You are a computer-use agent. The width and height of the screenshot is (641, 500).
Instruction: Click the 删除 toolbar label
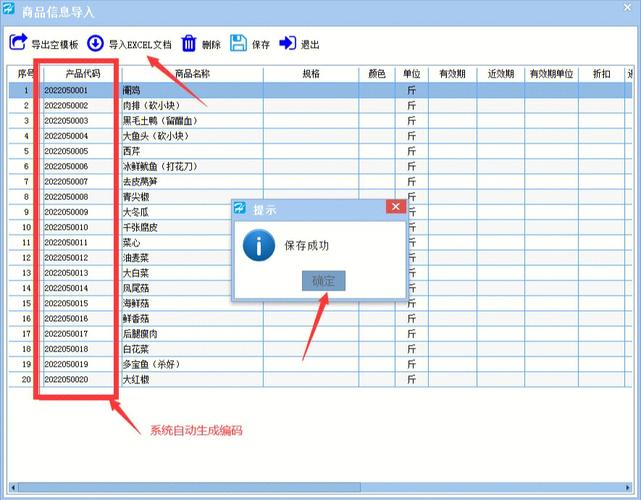click(211, 45)
